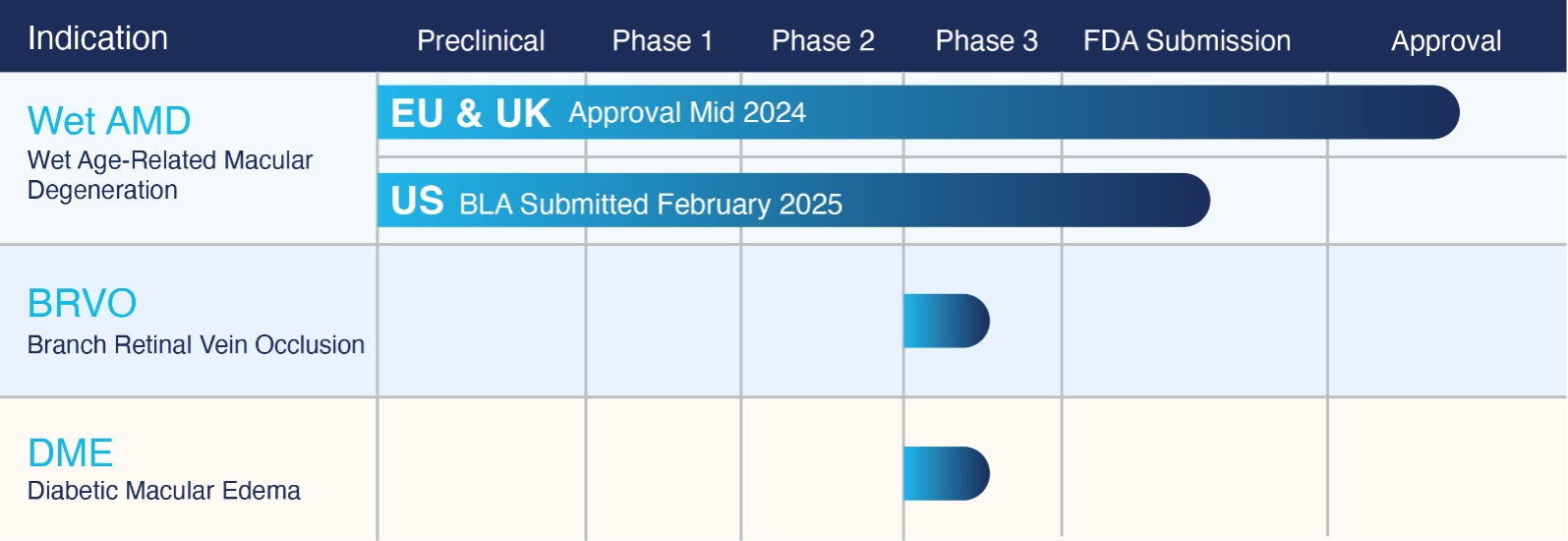Click the BRVO Phase 3 progress bar

tap(947, 321)
